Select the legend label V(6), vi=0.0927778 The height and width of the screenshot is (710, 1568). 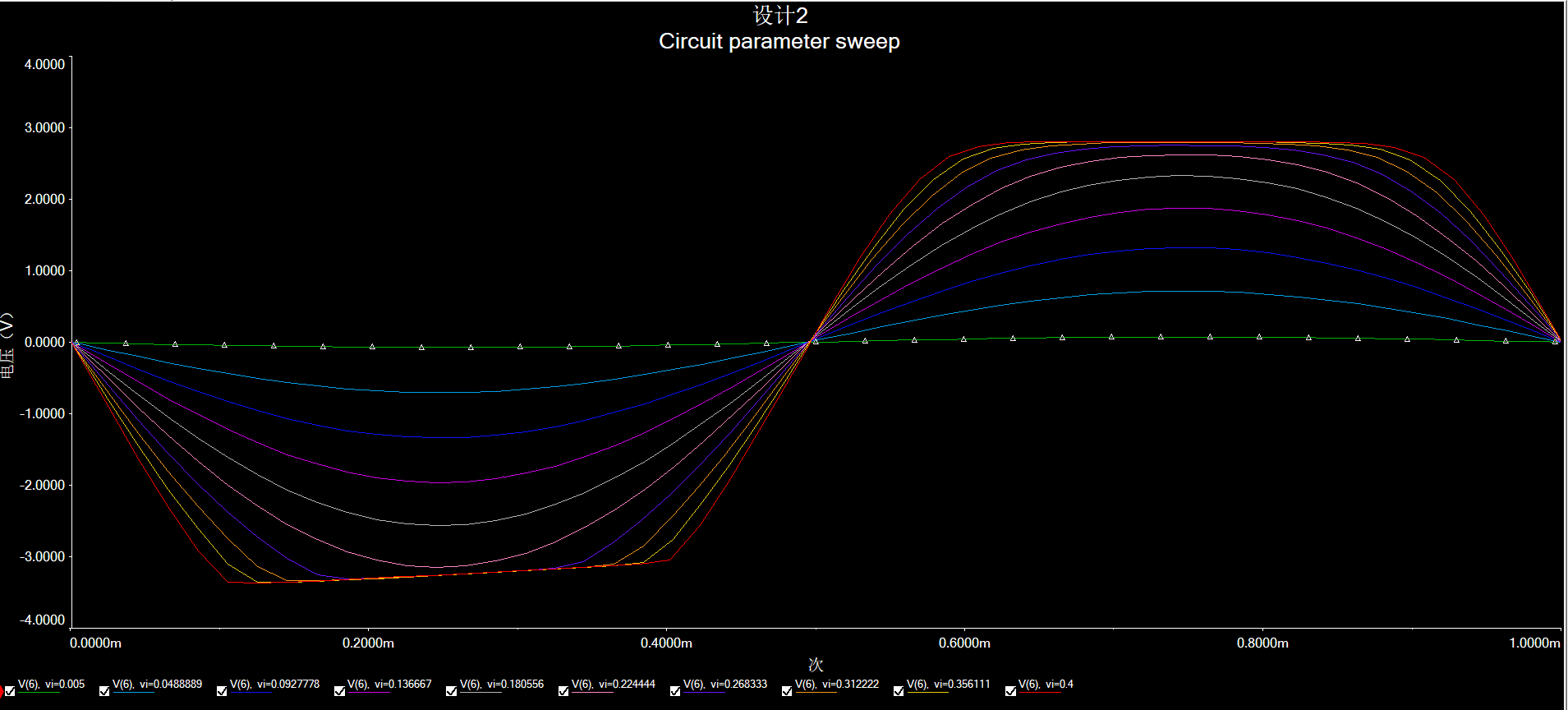274,684
